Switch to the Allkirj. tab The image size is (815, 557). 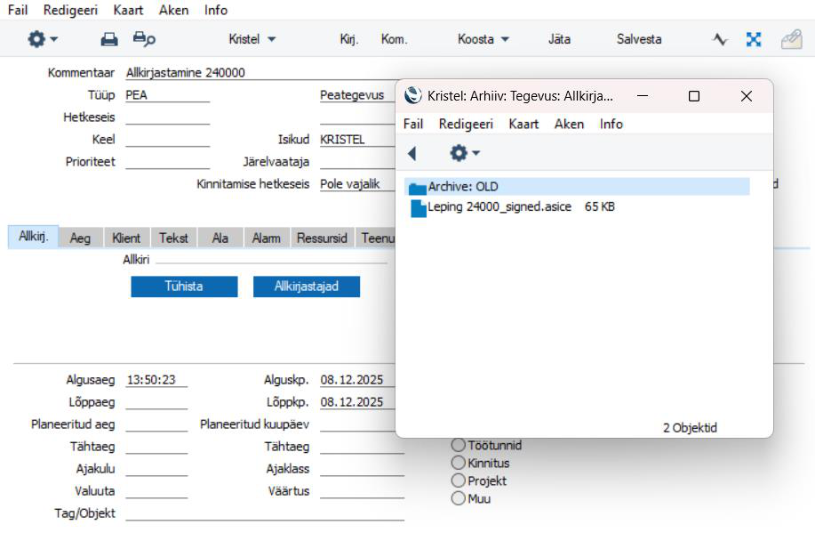click(x=33, y=236)
